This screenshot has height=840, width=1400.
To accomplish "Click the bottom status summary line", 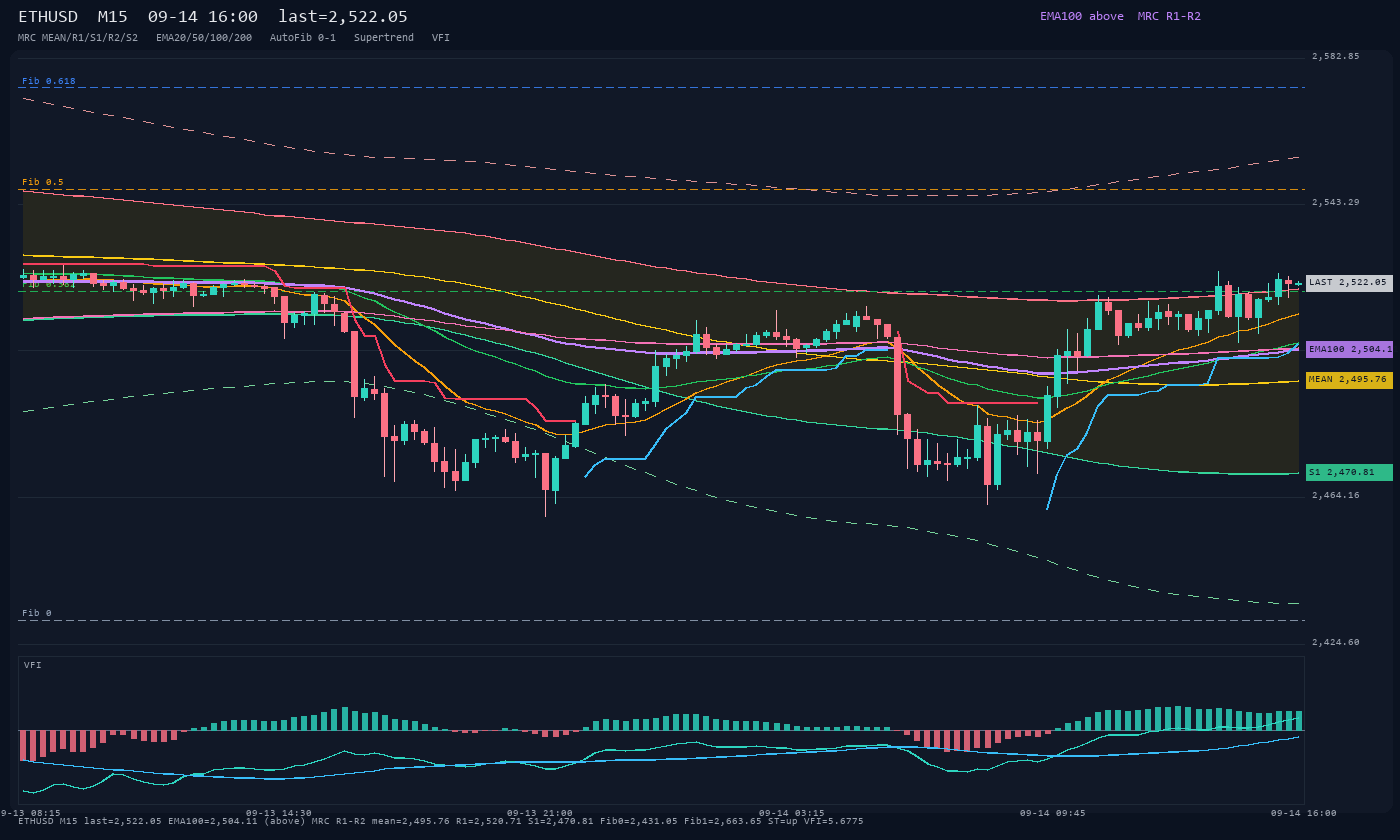I will [441, 821].
